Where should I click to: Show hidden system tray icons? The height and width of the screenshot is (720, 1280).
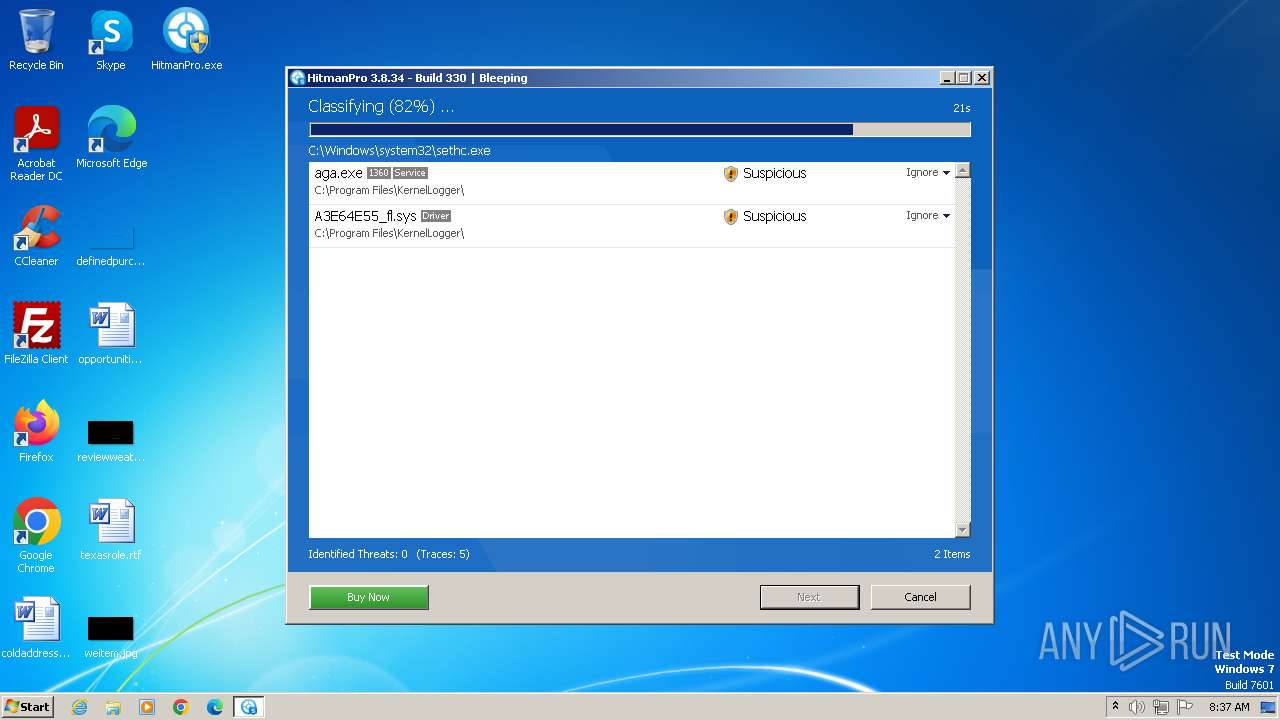click(x=1115, y=706)
